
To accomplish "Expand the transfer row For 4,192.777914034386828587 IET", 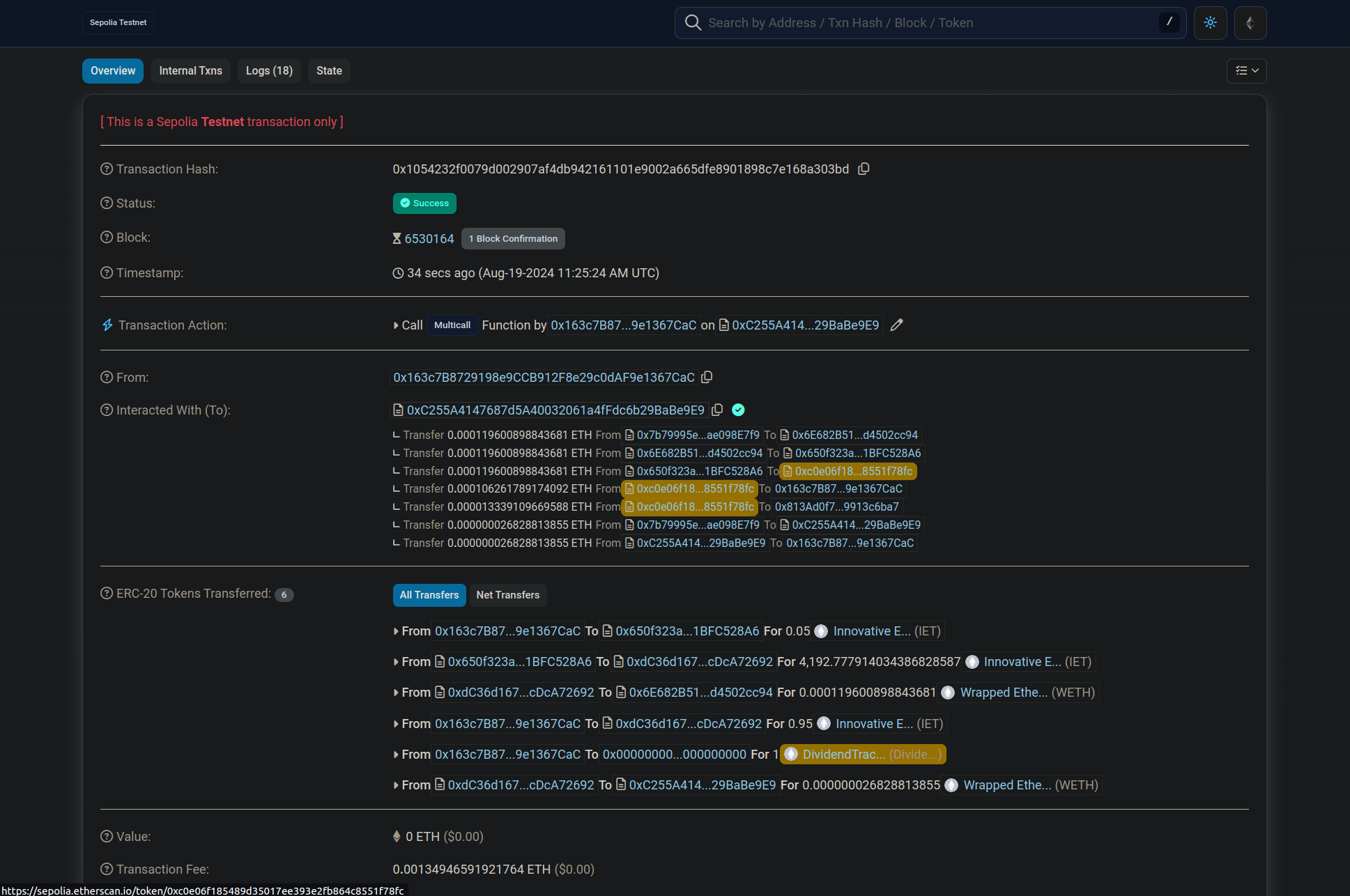I will [x=396, y=662].
